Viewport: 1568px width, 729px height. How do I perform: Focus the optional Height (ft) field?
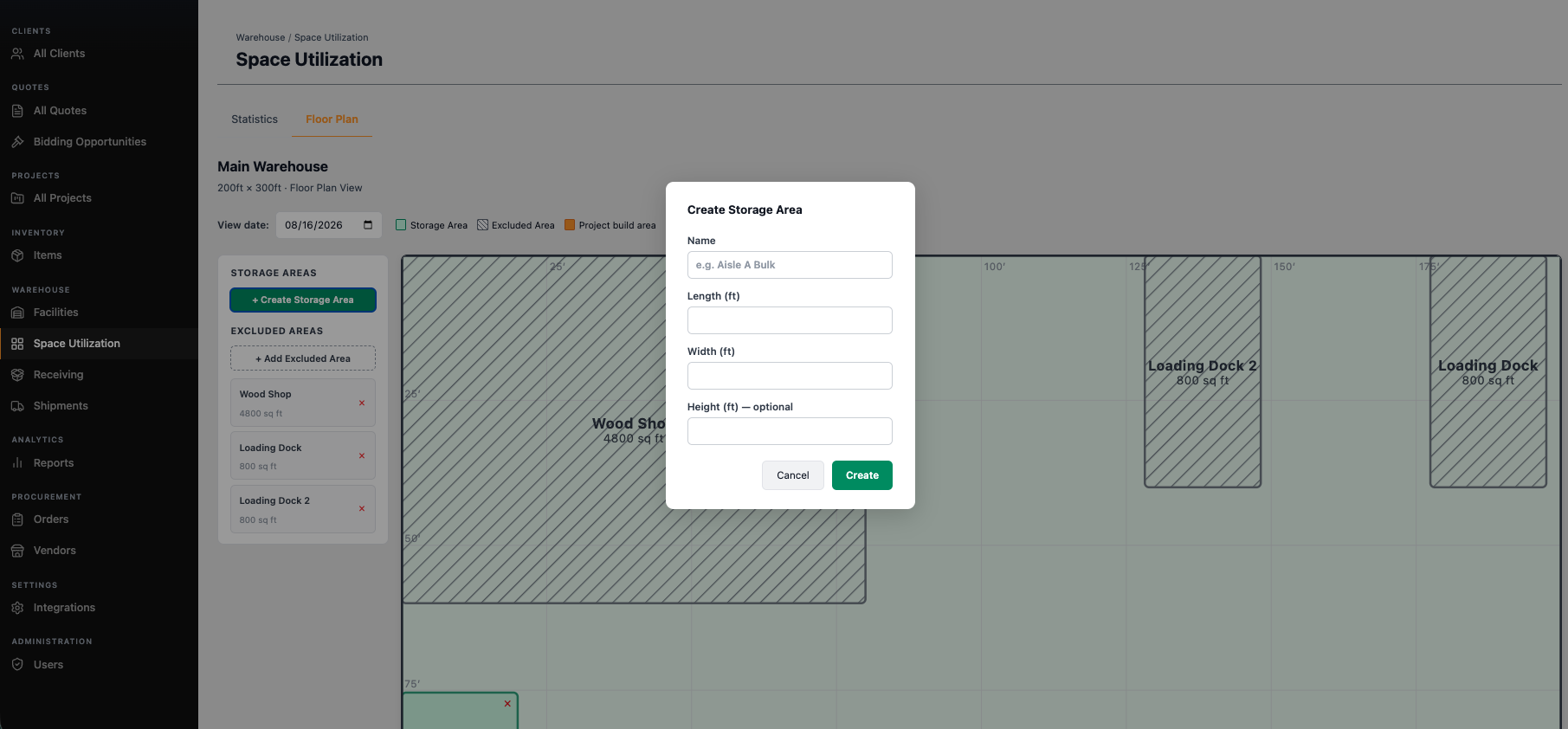[790, 431]
